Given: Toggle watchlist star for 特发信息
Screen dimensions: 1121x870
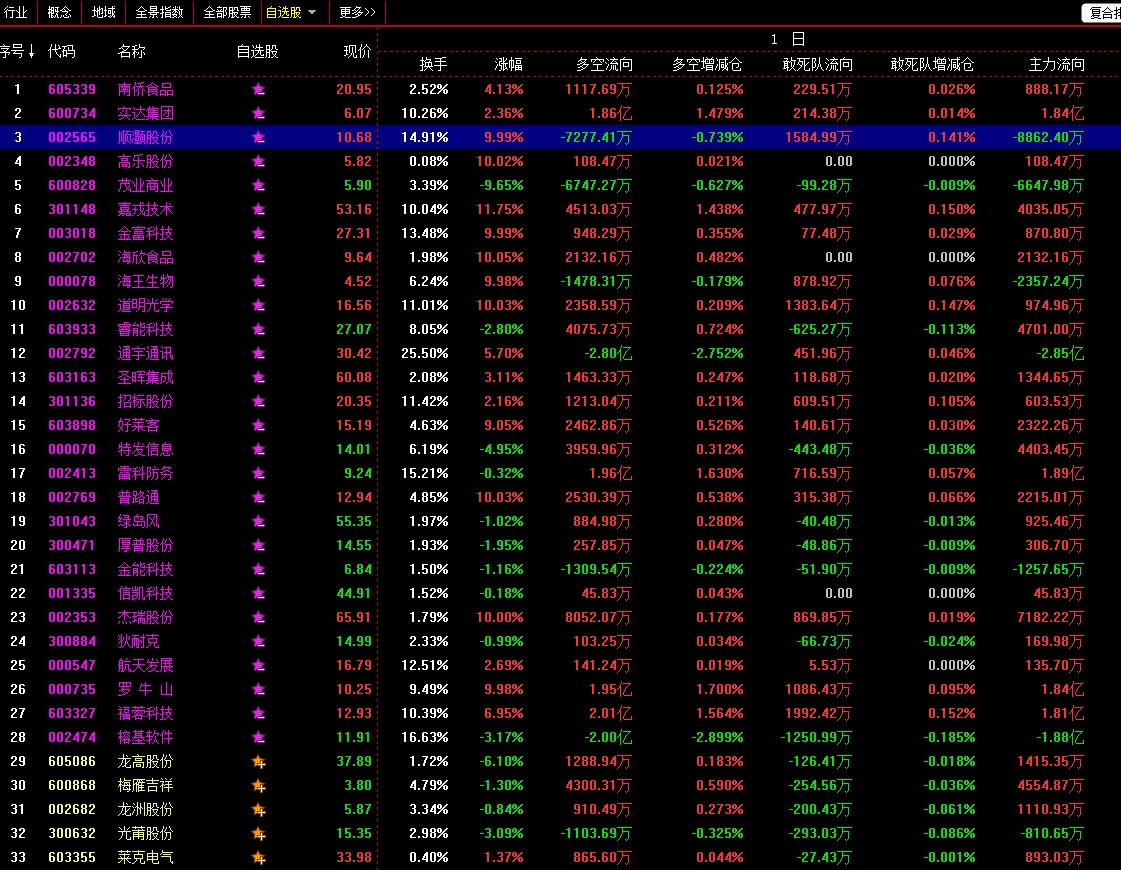Looking at the screenshot, I should click(x=258, y=450).
